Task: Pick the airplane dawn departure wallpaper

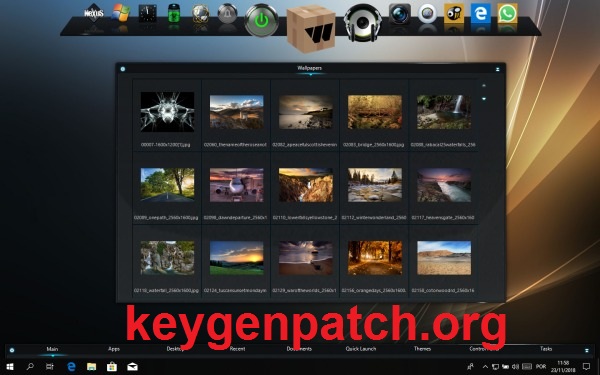Action: (x=236, y=185)
